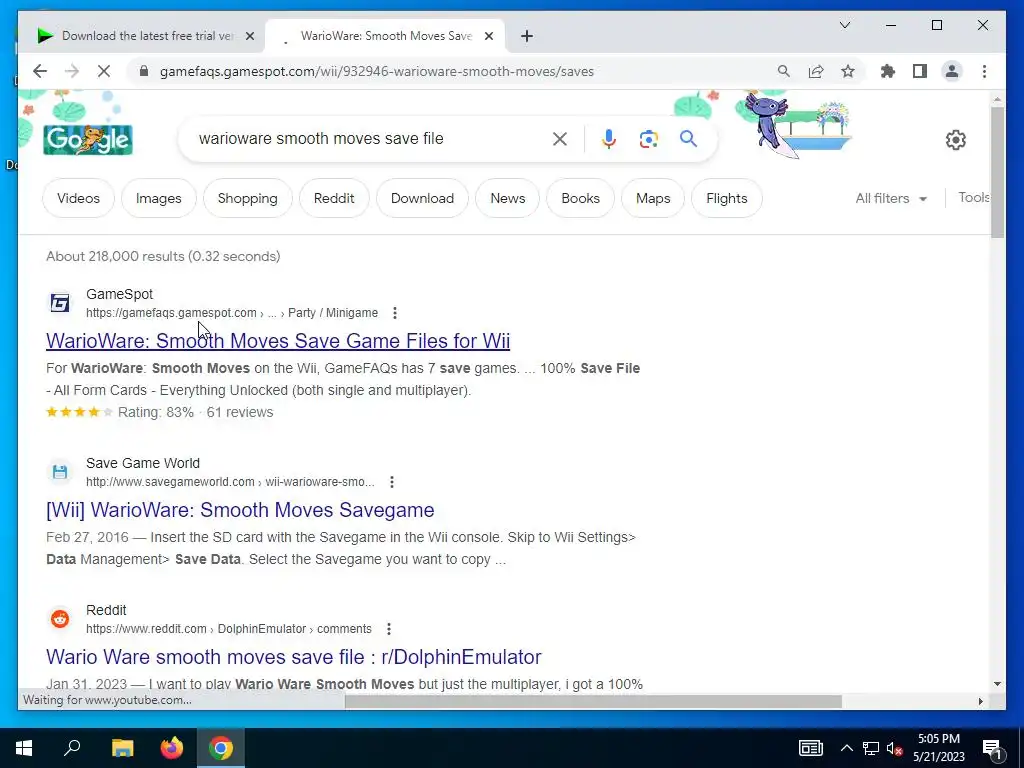Open [Wii] WarioWare: Smooth Moves Savegame link
1024x768 pixels.
click(240, 509)
